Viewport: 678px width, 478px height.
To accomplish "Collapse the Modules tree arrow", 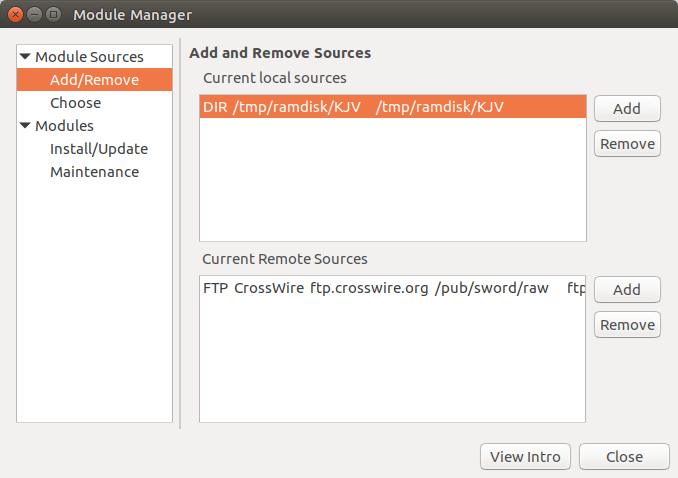I will tap(25, 126).
